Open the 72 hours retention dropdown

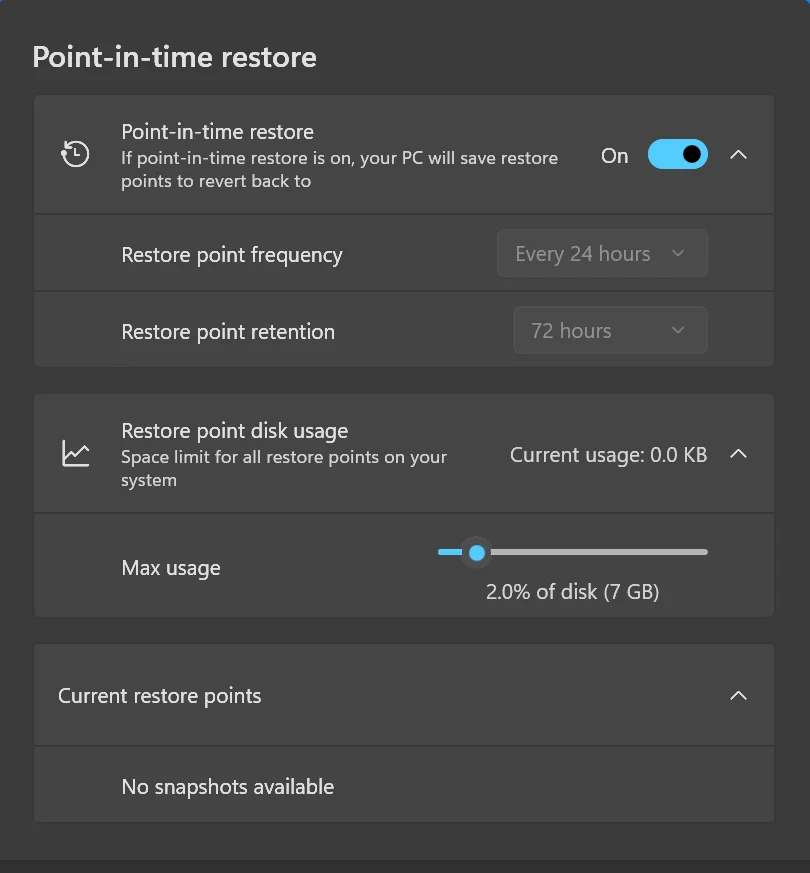[x=610, y=330]
